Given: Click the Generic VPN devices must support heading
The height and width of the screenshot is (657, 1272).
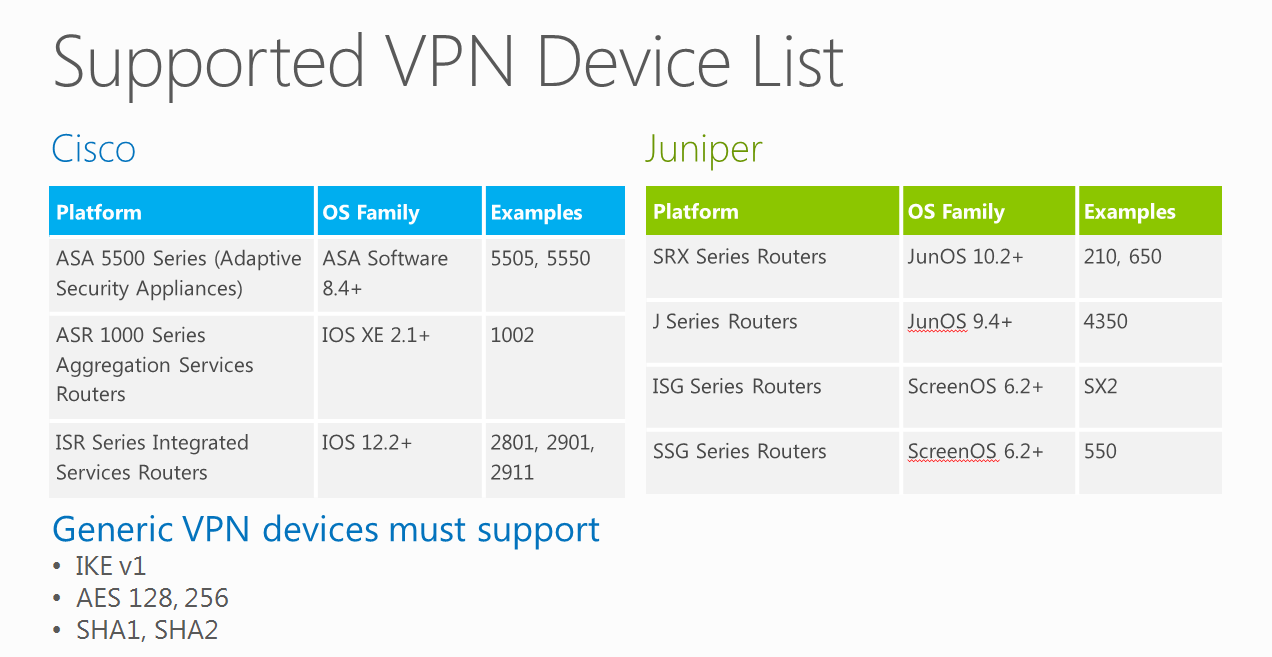Looking at the screenshot, I should (326, 529).
